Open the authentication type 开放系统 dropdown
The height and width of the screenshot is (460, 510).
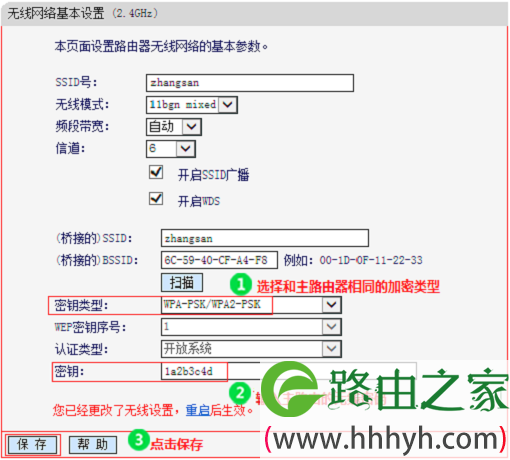[x=251, y=349]
